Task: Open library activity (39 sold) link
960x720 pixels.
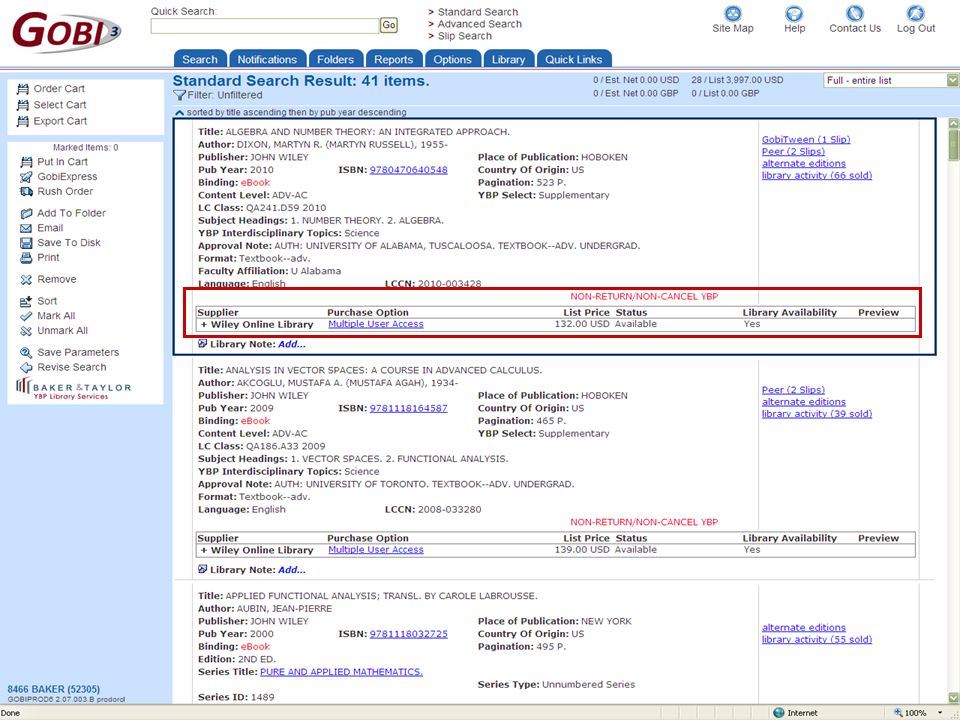Action: coord(817,414)
